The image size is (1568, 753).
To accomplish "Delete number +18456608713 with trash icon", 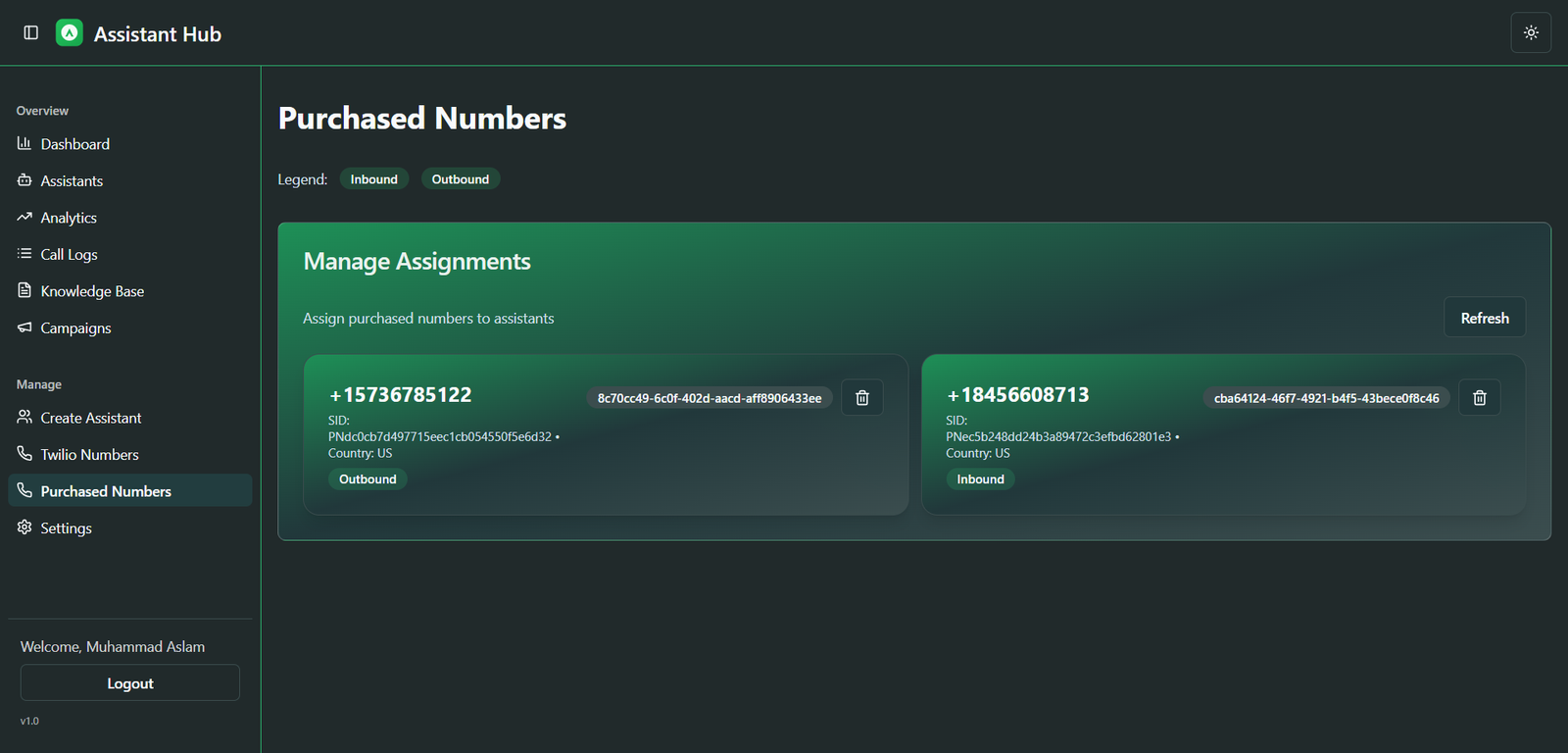I will pyautogui.click(x=1480, y=398).
